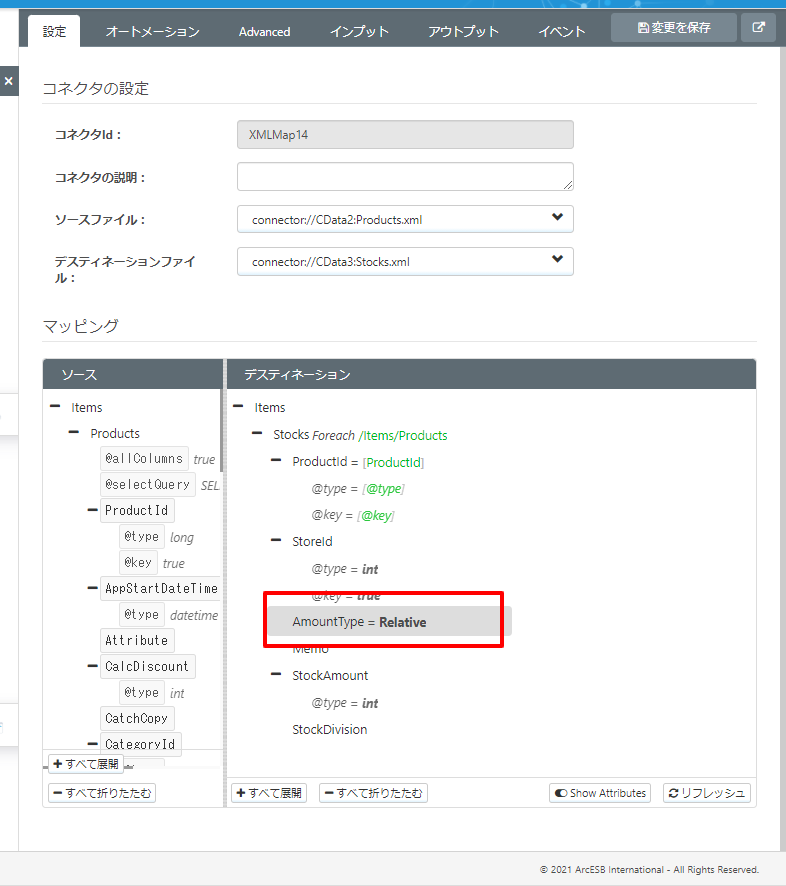Screen dimensions: 786x886
Task: Select the destination StoreId node
Action: pyautogui.click(x=312, y=541)
